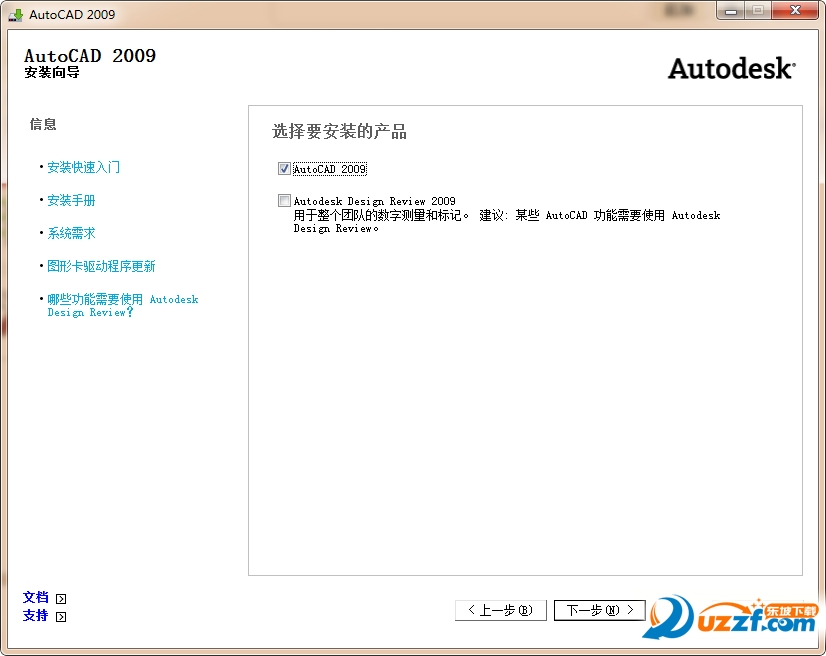Expand the 支持 section
Screen dimensions: 826x656
tap(35, 615)
